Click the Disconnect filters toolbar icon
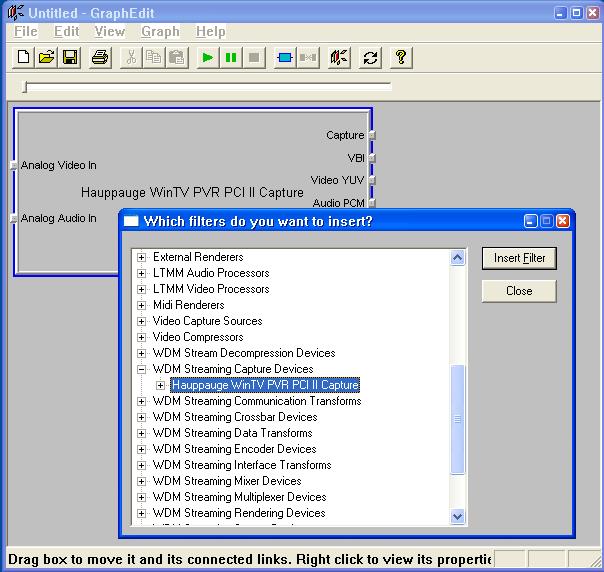604x572 pixels. click(308, 58)
